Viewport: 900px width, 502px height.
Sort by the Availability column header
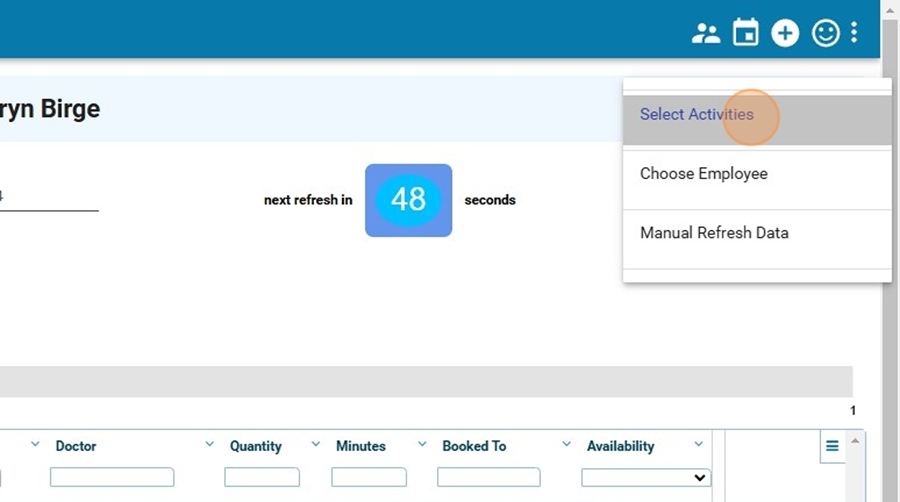620,446
